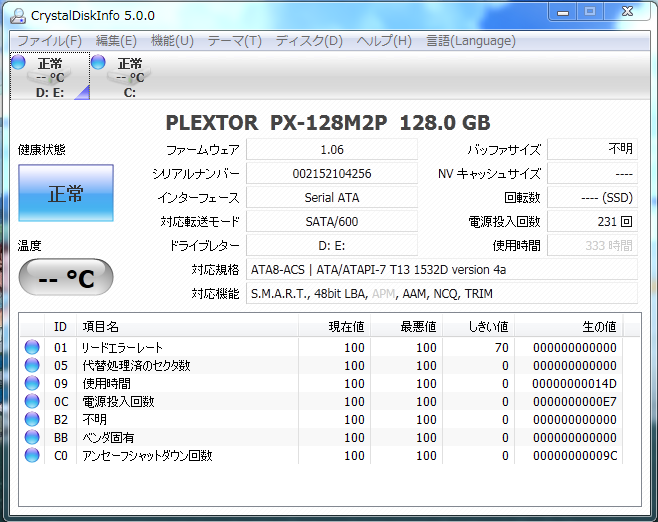Click status orb for attribute 05
658x522 pixels.
click(32, 365)
